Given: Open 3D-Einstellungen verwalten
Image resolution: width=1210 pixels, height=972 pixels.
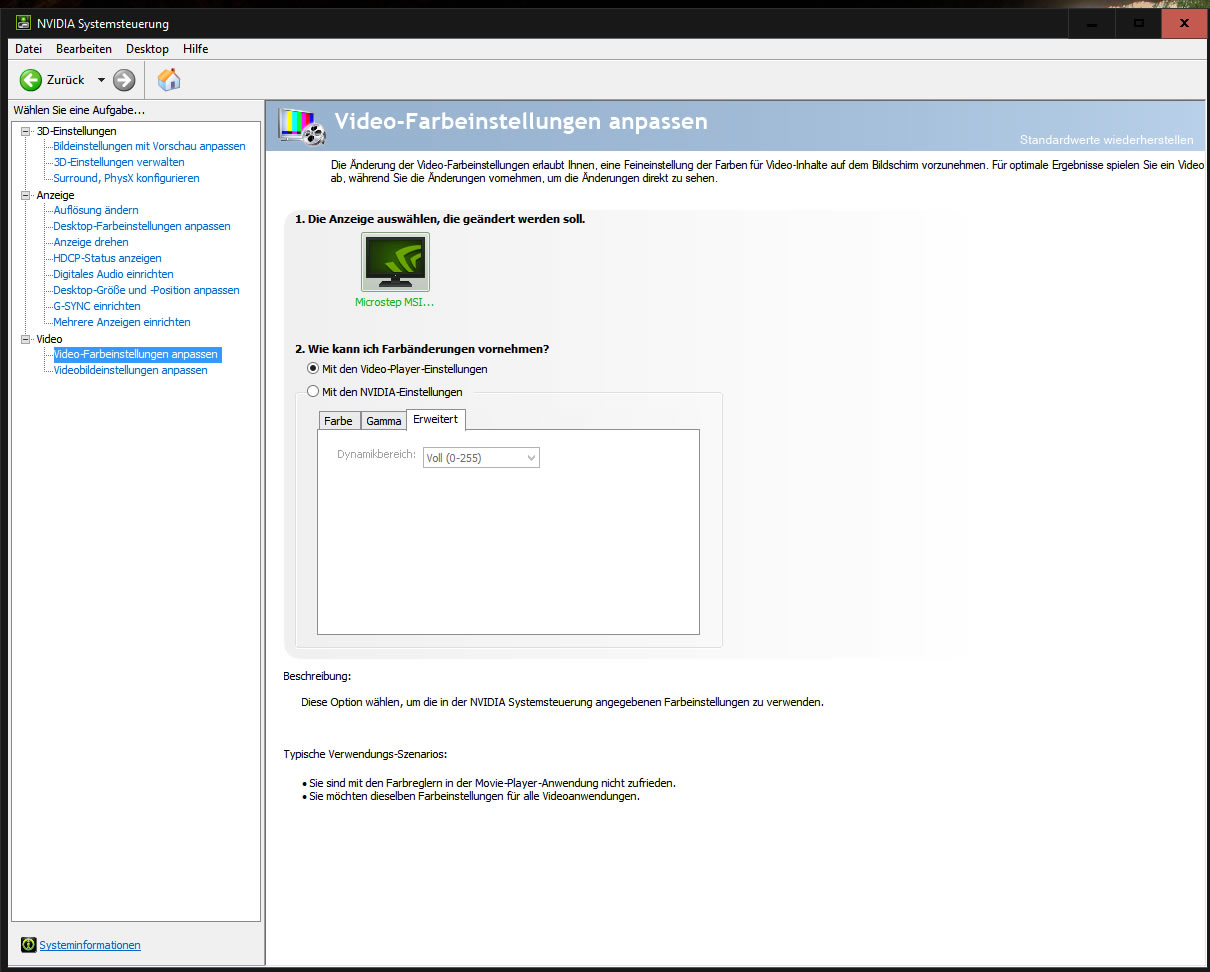Looking at the screenshot, I should pos(119,162).
